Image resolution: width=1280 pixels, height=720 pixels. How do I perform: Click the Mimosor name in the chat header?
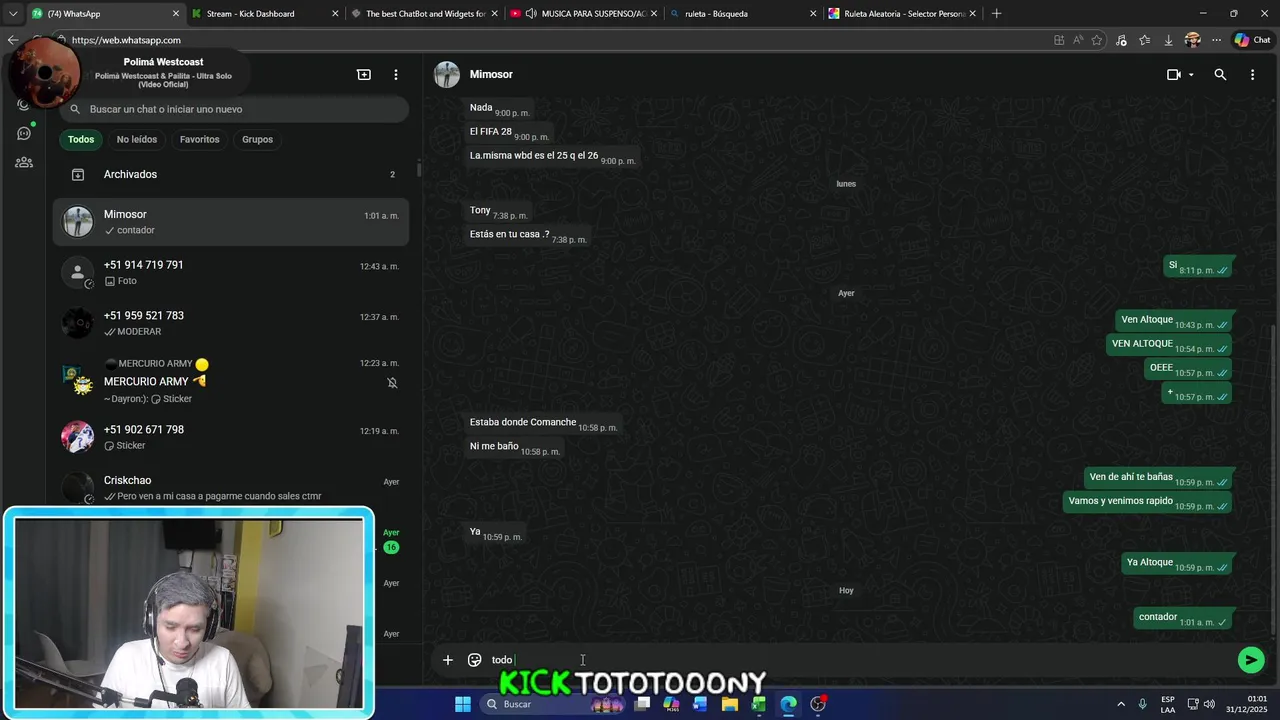[x=491, y=75]
